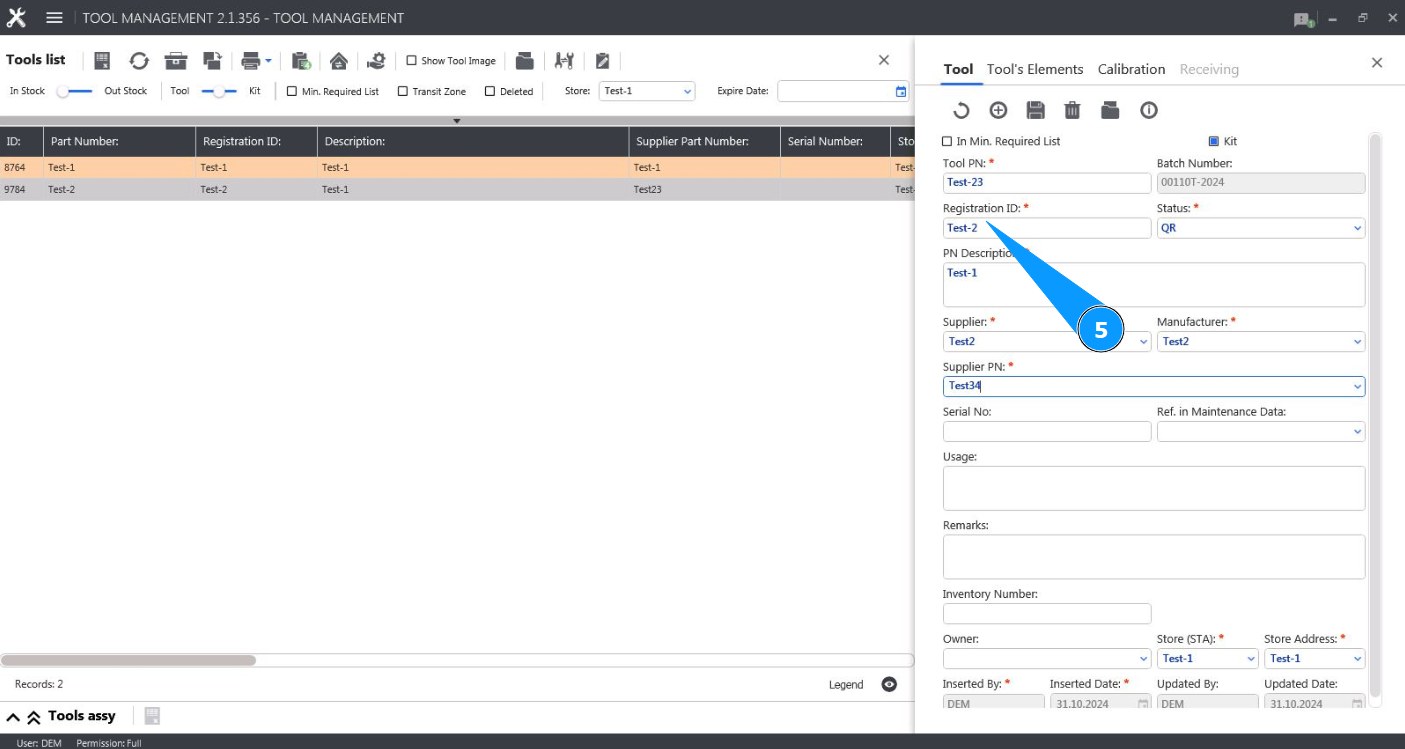
Task: Switch to the Tool tab
Action: coord(958,69)
